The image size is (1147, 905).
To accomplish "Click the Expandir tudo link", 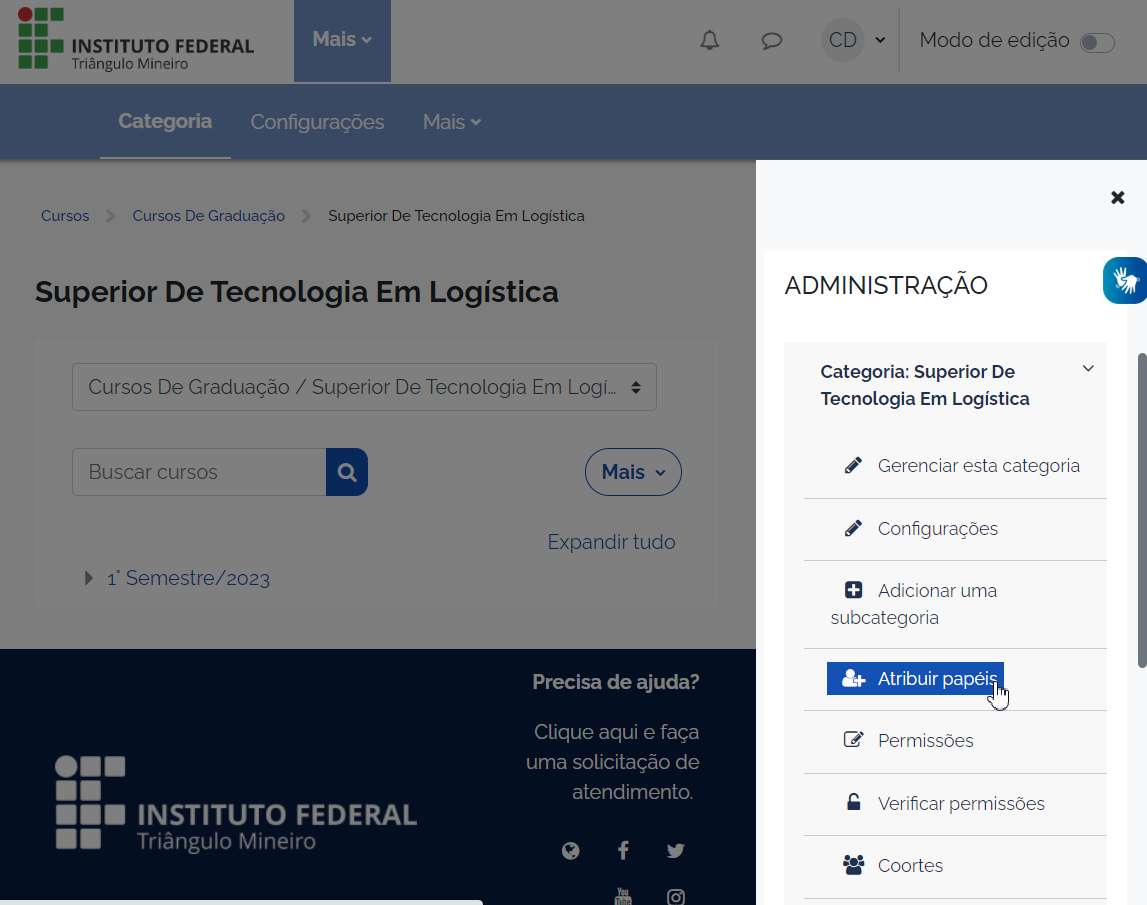I will 611,542.
